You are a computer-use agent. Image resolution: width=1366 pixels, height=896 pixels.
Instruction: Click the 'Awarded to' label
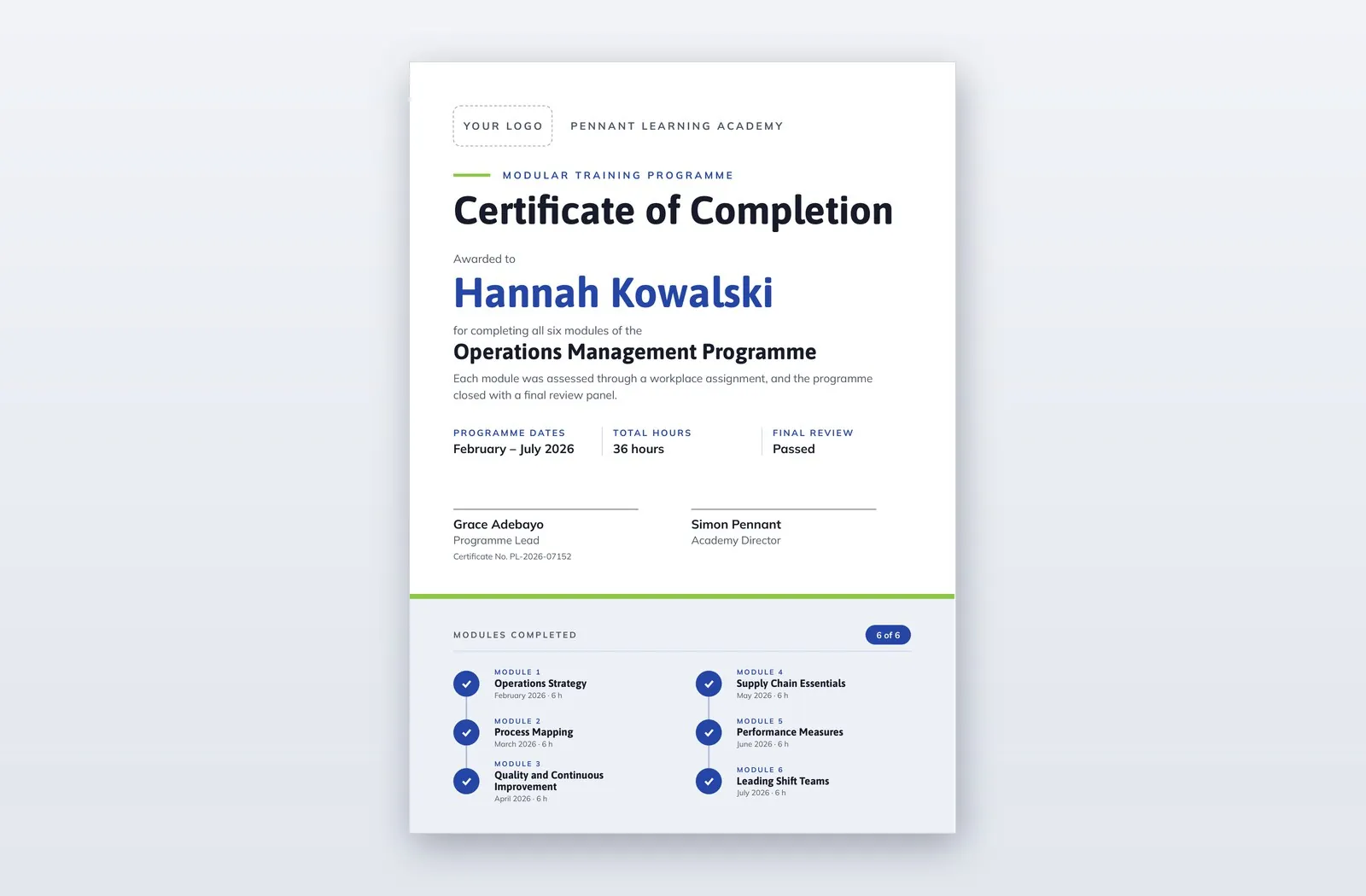pos(484,259)
